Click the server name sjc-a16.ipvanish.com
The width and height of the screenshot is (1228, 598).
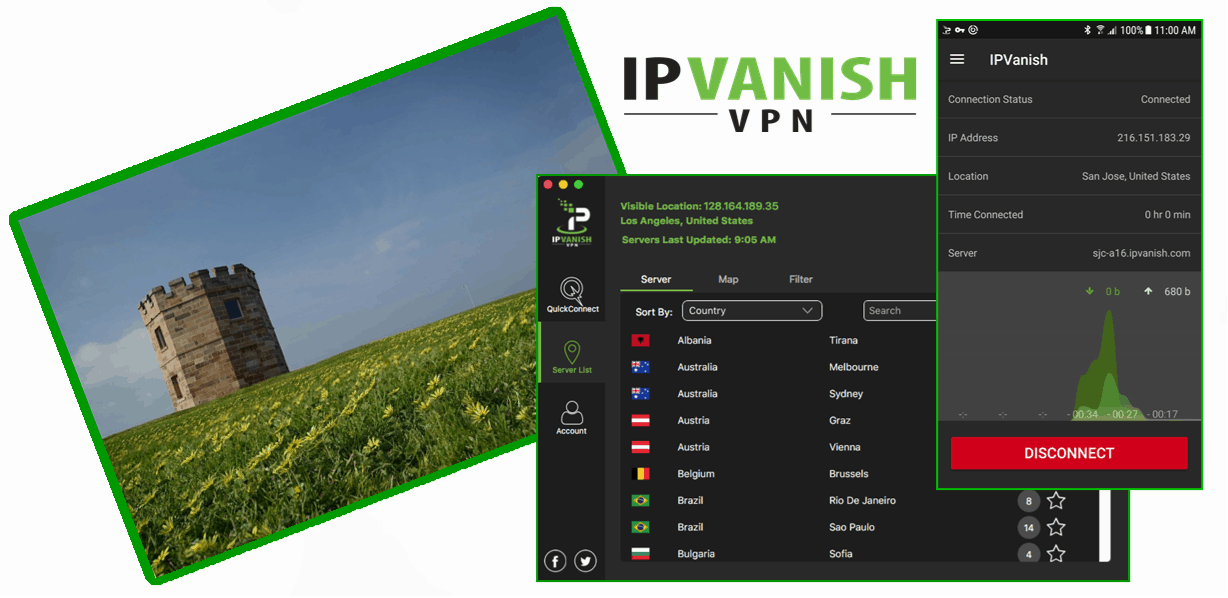pos(1140,253)
